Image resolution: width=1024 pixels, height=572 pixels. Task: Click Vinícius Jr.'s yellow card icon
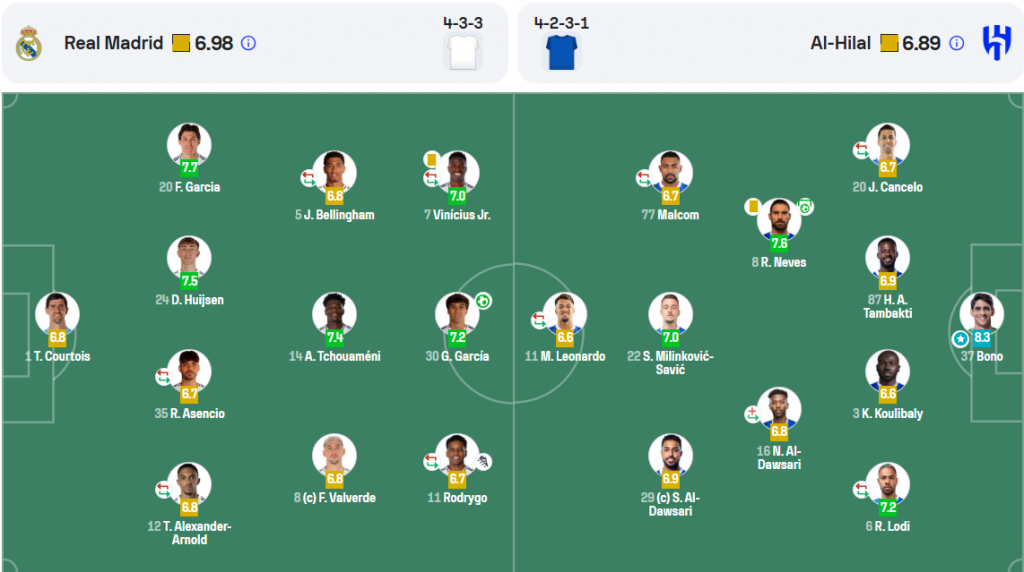[x=431, y=159]
